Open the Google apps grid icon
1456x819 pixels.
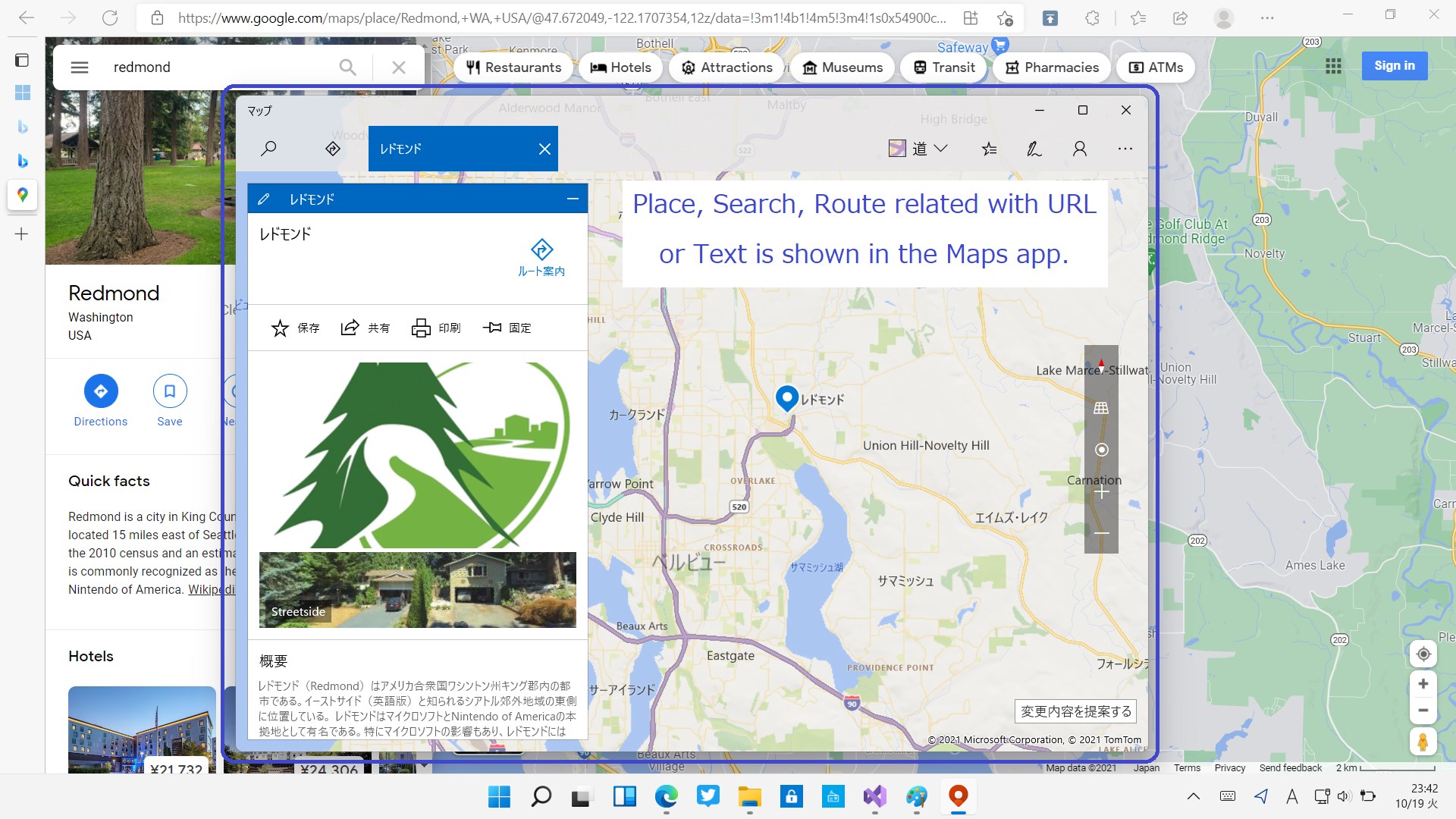(x=1333, y=66)
